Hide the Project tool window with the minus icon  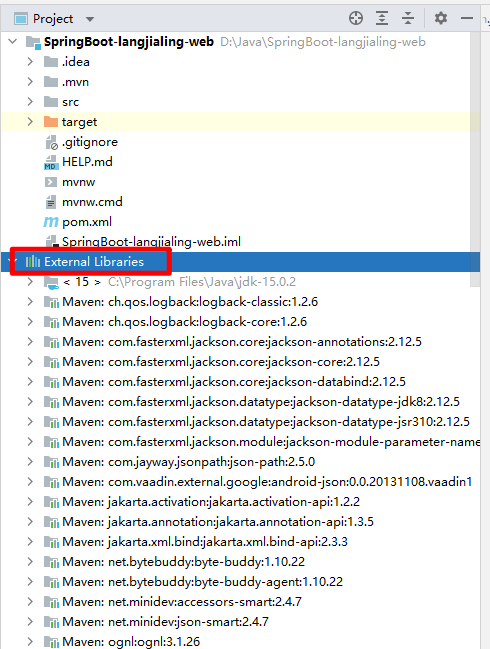pyautogui.click(x=467, y=18)
